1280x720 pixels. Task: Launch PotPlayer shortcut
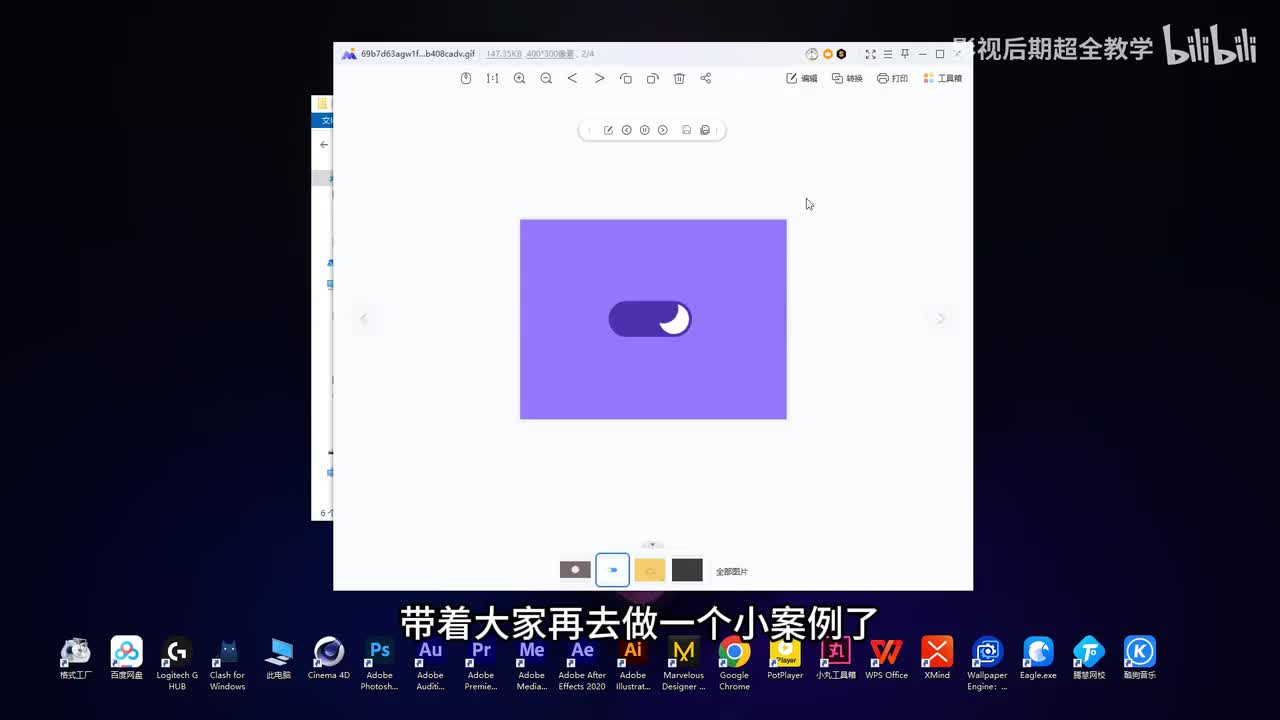coord(785,661)
